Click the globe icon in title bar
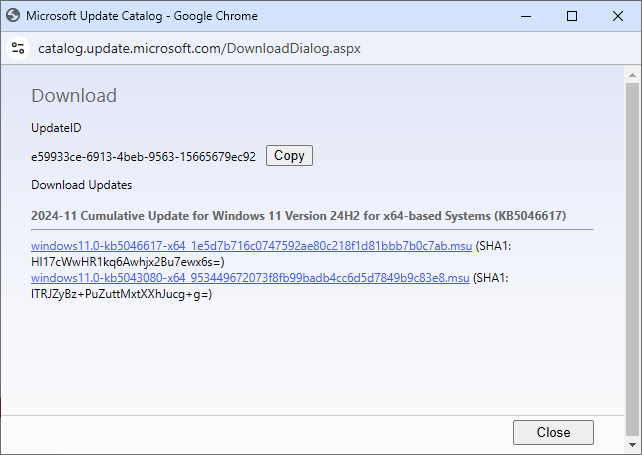 [13, 16]
